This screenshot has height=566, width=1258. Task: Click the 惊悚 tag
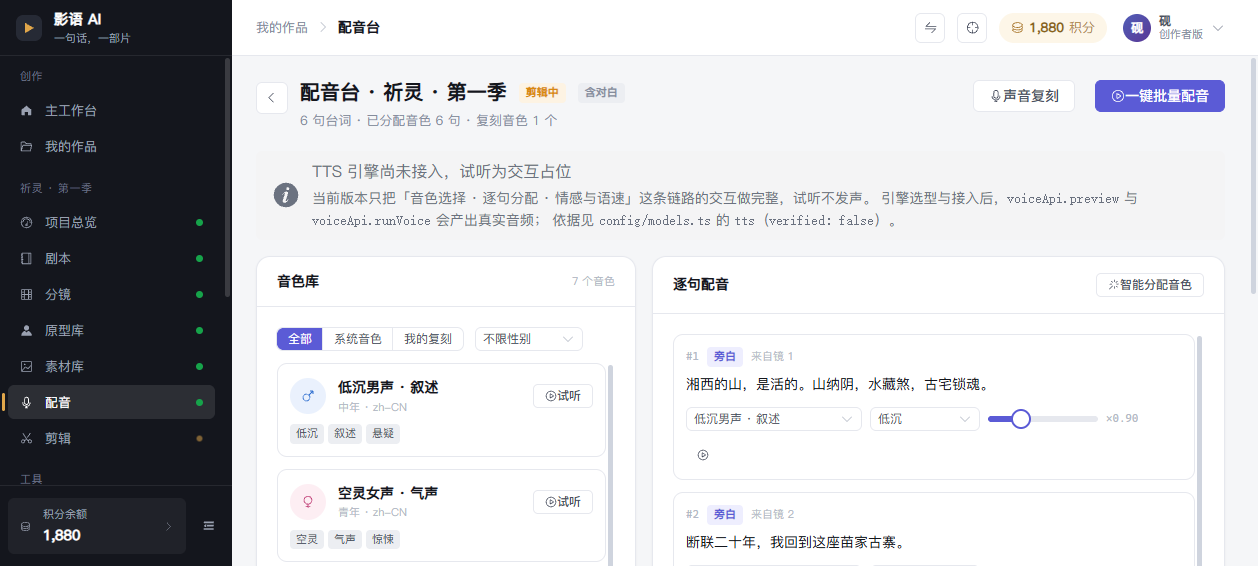coord(383,539)
